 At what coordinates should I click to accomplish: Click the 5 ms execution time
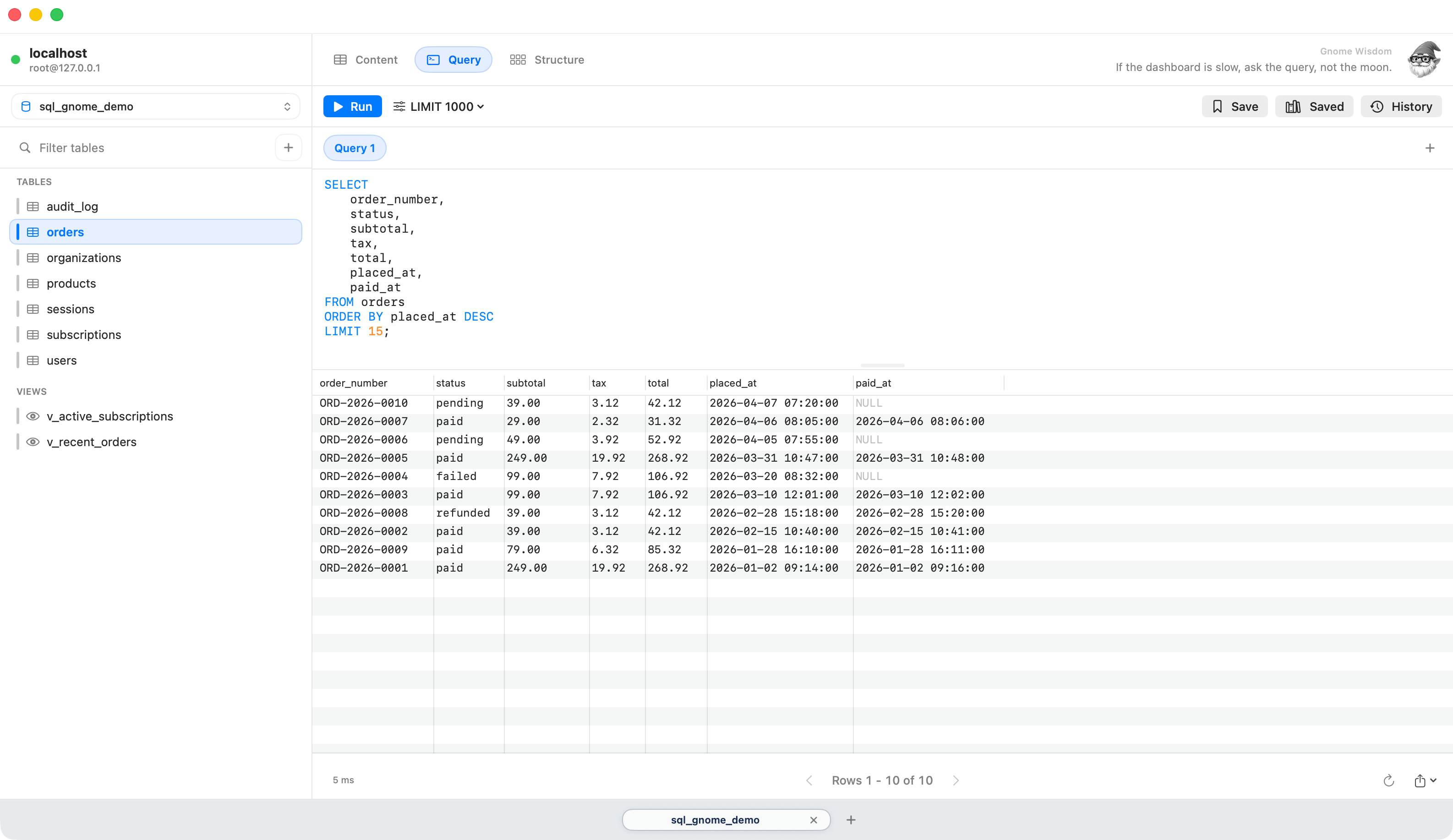[x=343, y=780]
